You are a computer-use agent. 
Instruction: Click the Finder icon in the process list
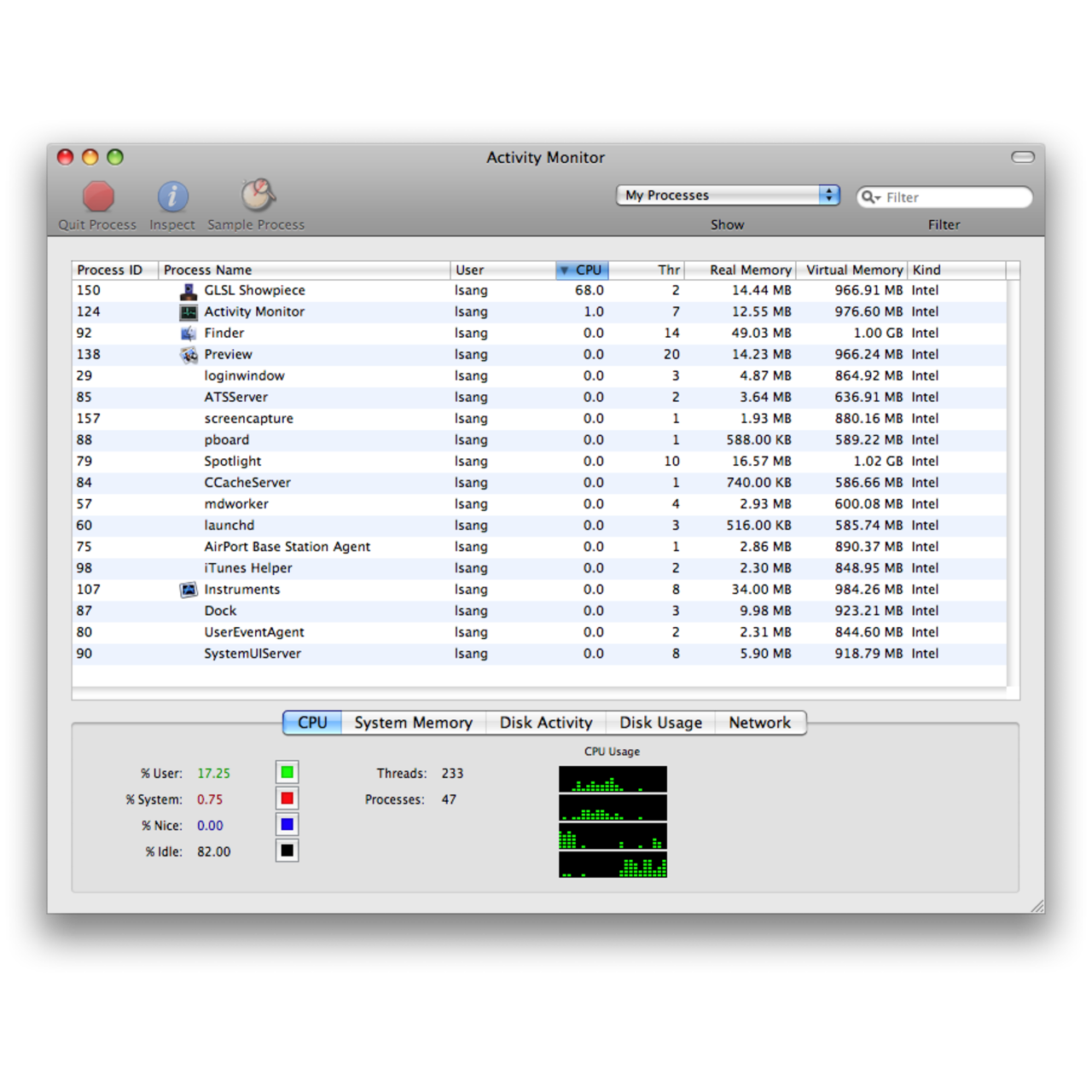189,333
